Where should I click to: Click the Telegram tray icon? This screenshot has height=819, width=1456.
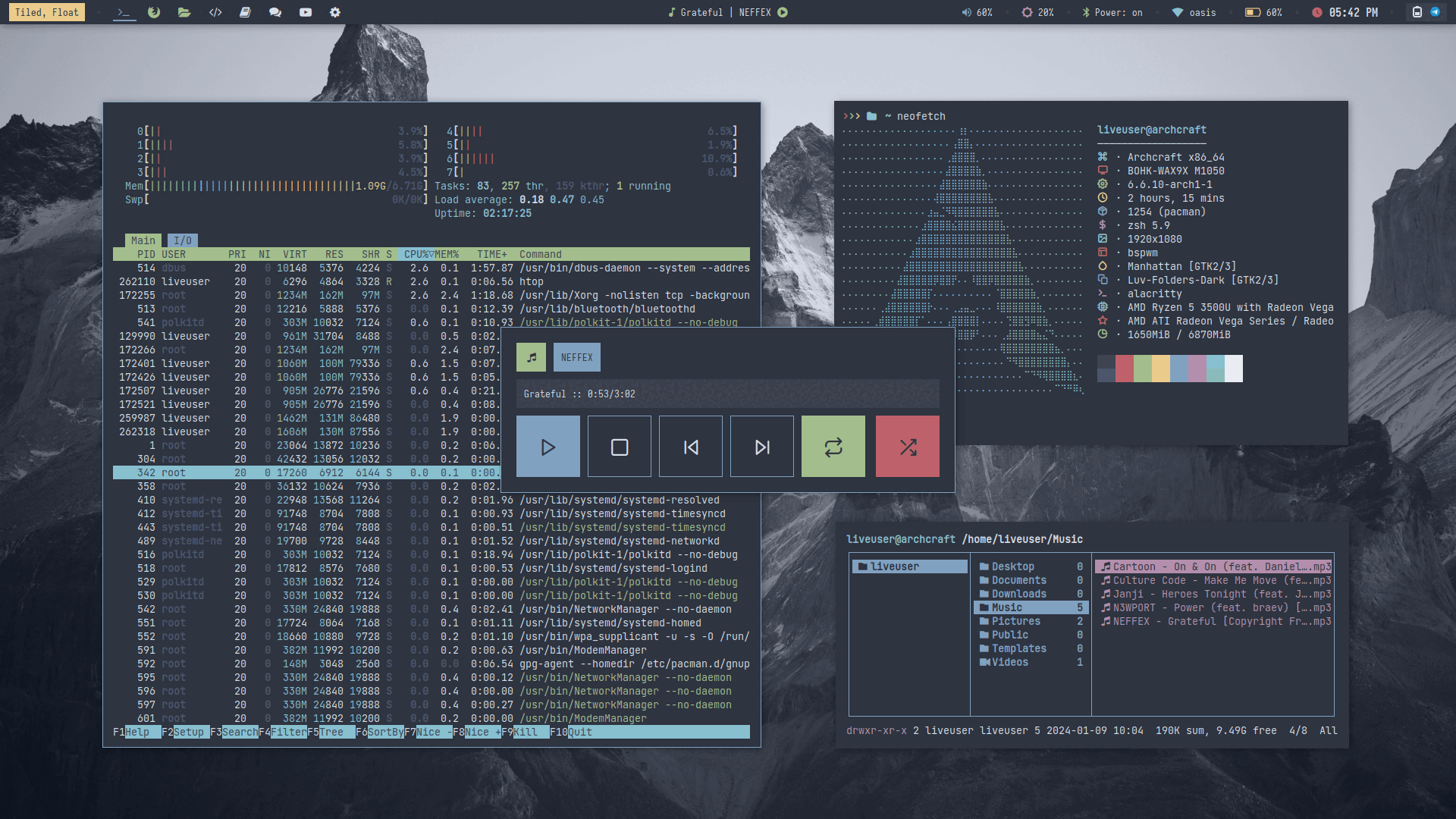click(x=1435, y=12)
